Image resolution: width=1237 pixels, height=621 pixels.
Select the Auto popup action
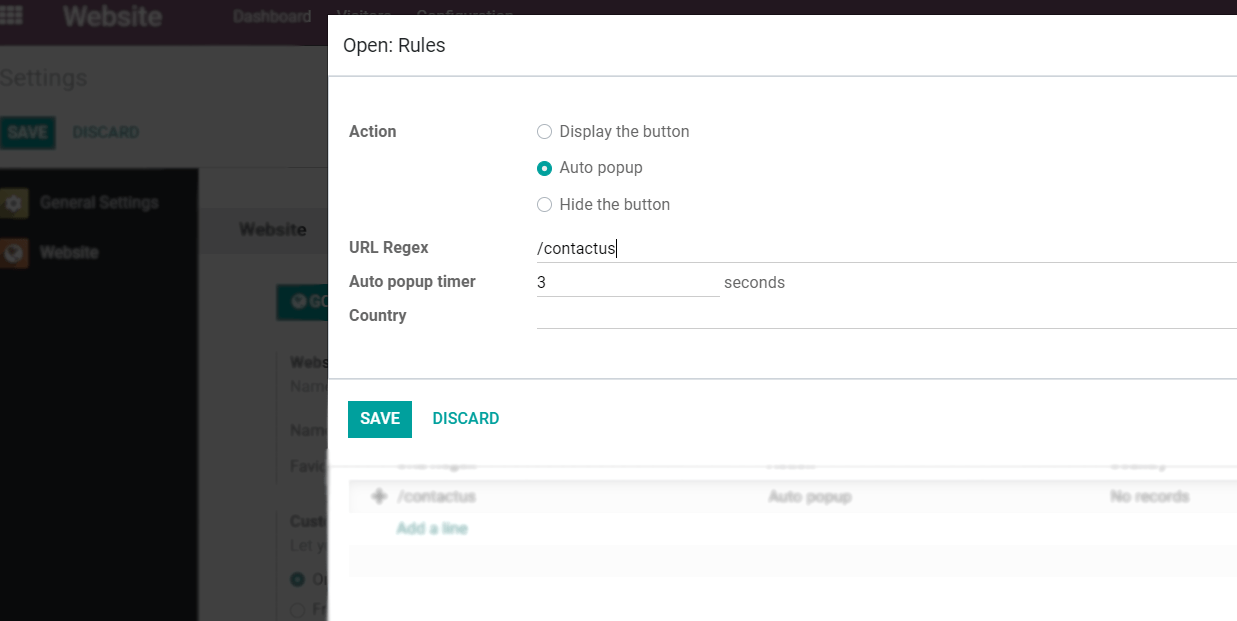coord(544,168)
